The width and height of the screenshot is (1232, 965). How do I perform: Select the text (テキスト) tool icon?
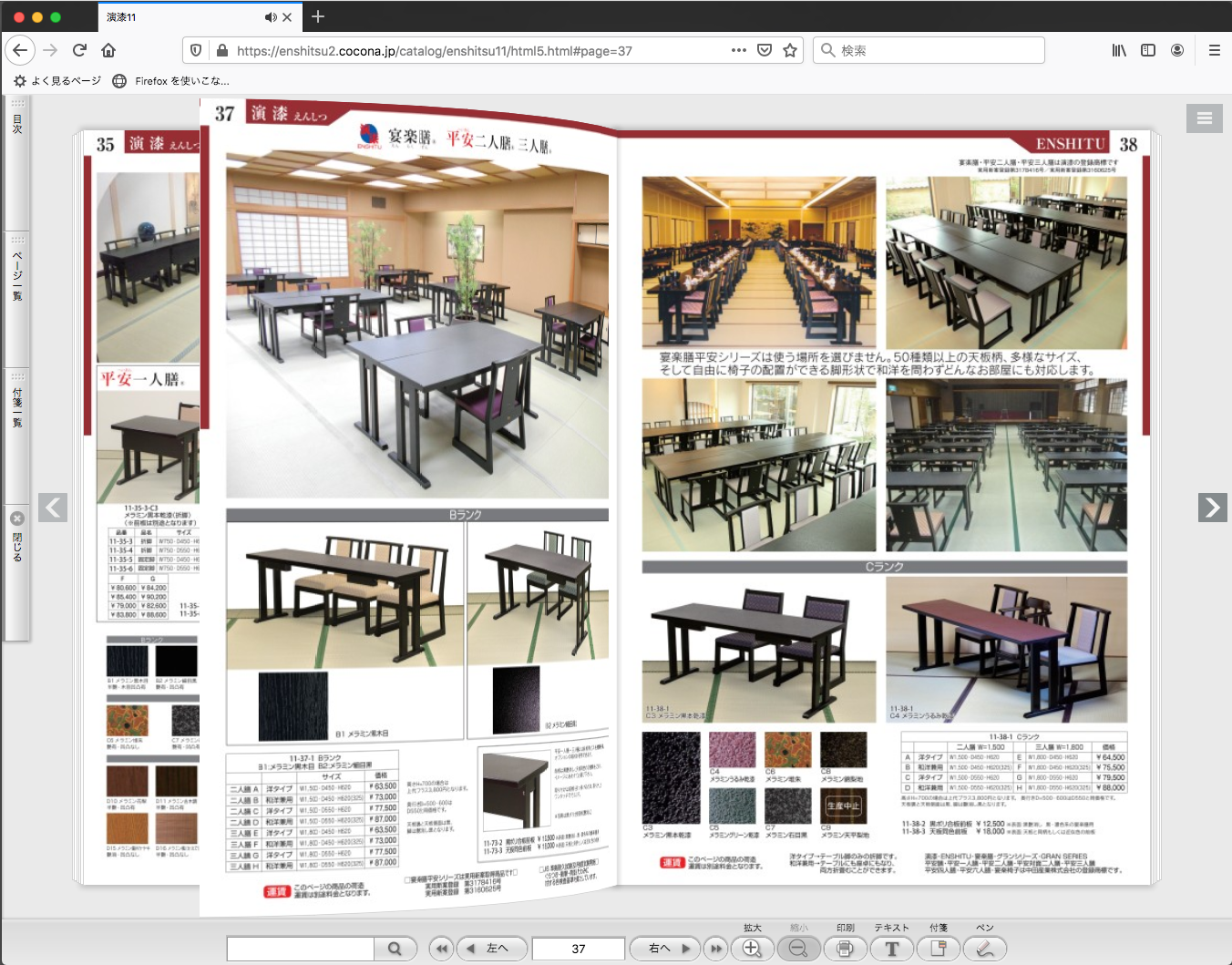891,949
